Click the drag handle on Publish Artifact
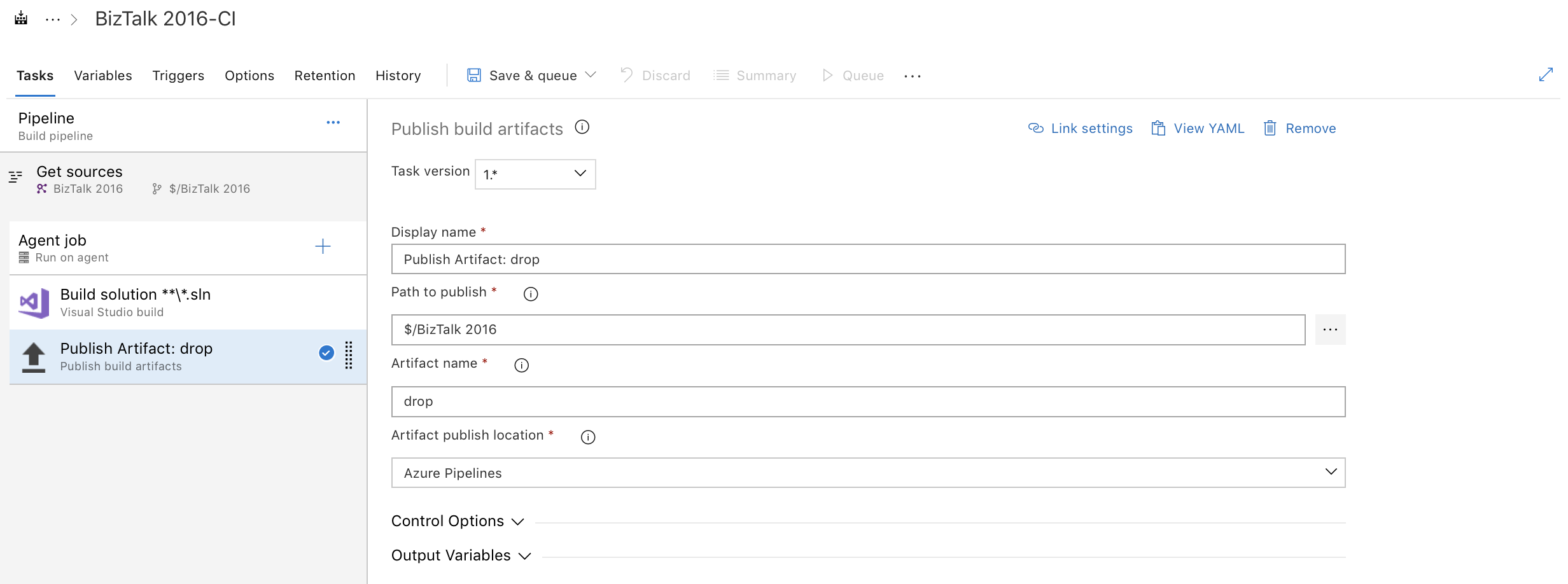Screen dimensions: 1568x584 click(x=349, y=355)
